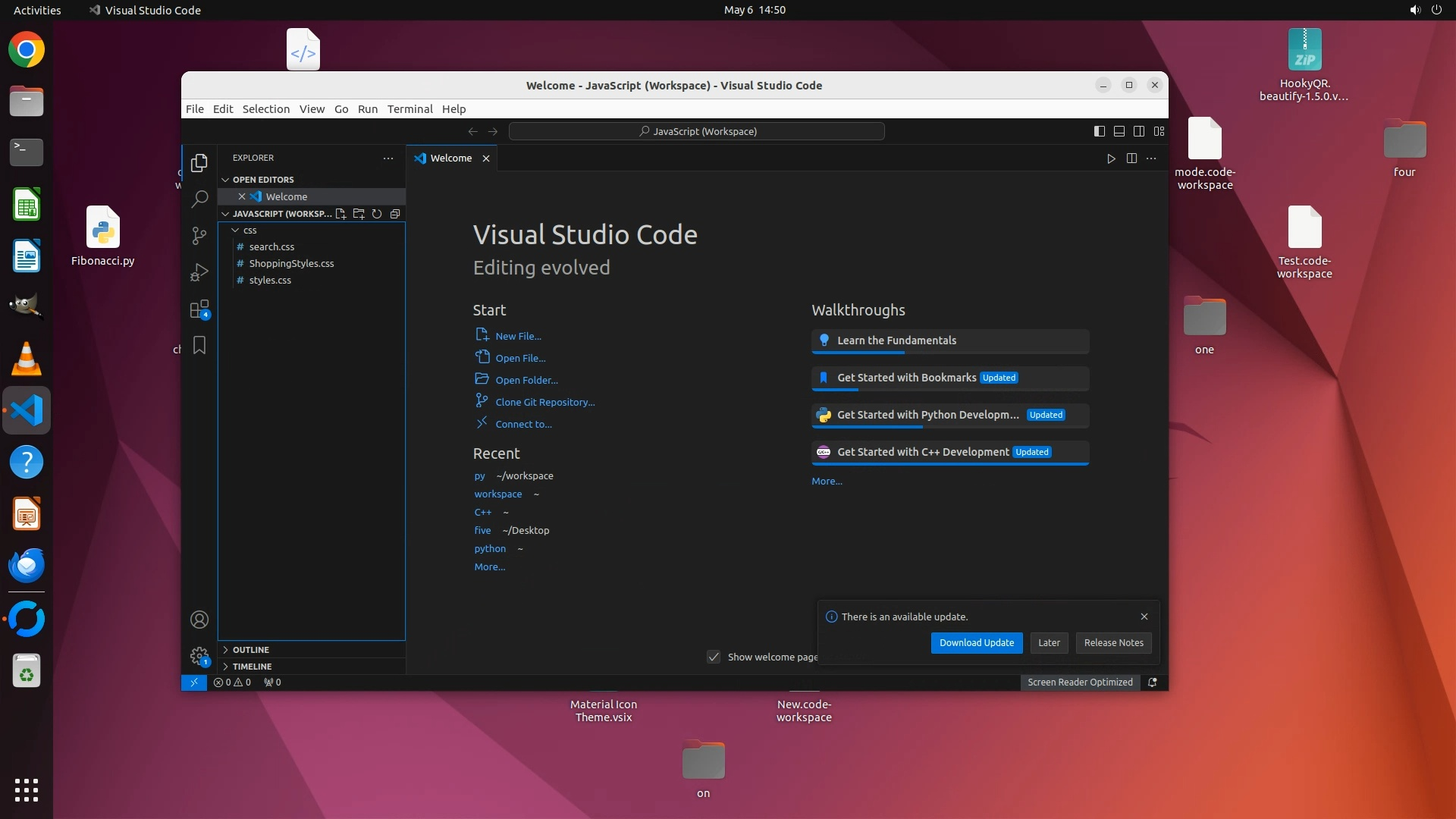The height and width of the screenshot is (819, 1456).
Task: Open the Selection menu
Action: (x=265, y=109)
